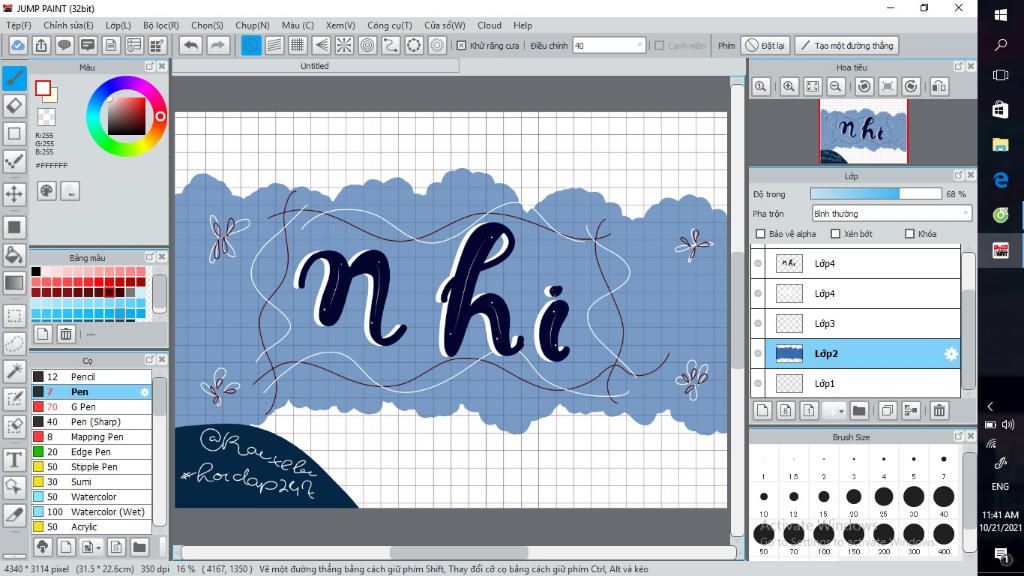Toggle the Xén bớt checkbox
The height and width of the screenshot is (576, 1024).
pyautogui.click(x=835, y=234)
